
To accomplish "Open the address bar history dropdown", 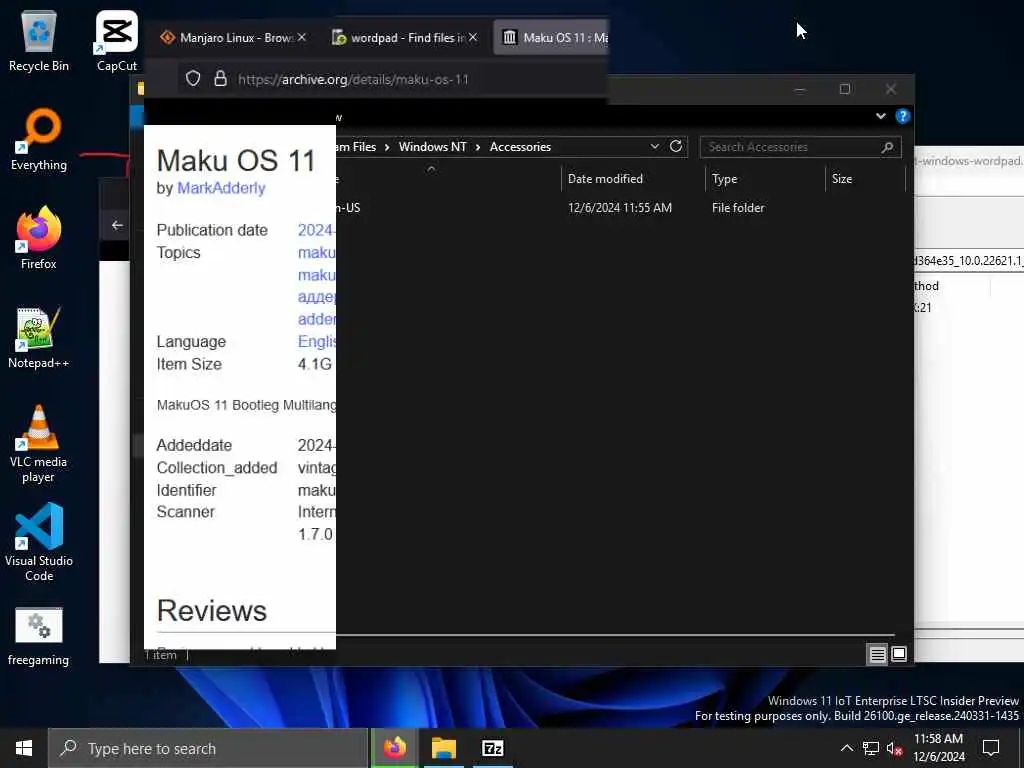I will (654, 147).
